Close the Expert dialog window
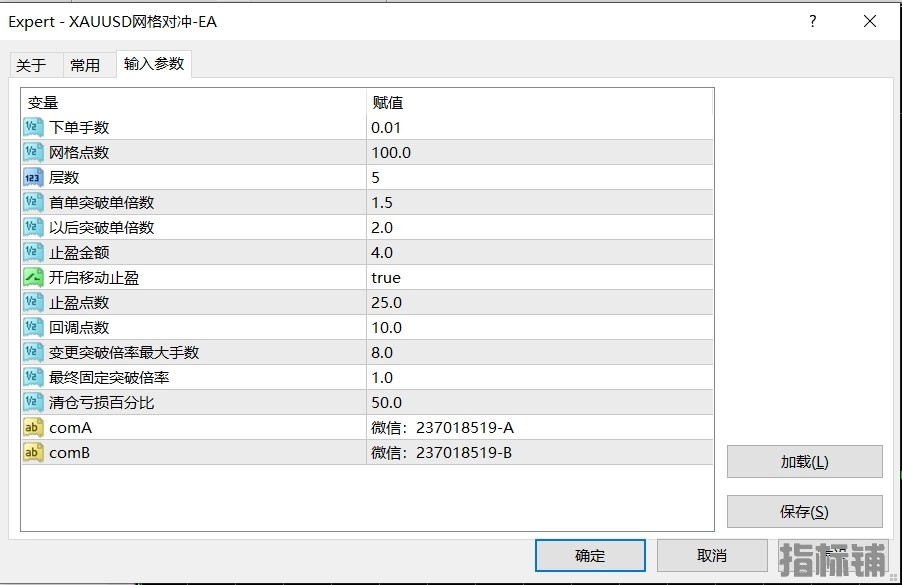 point(870,21)
